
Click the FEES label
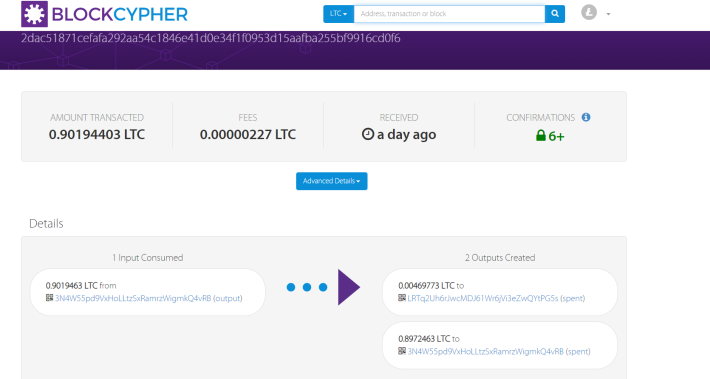coord(248,118)
